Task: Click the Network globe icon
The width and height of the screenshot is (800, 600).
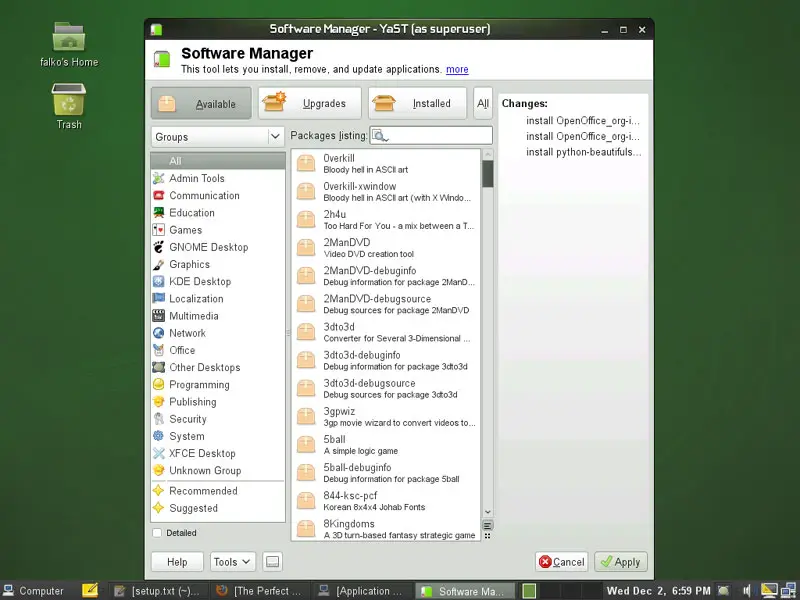Action: (x=159, y=333)
